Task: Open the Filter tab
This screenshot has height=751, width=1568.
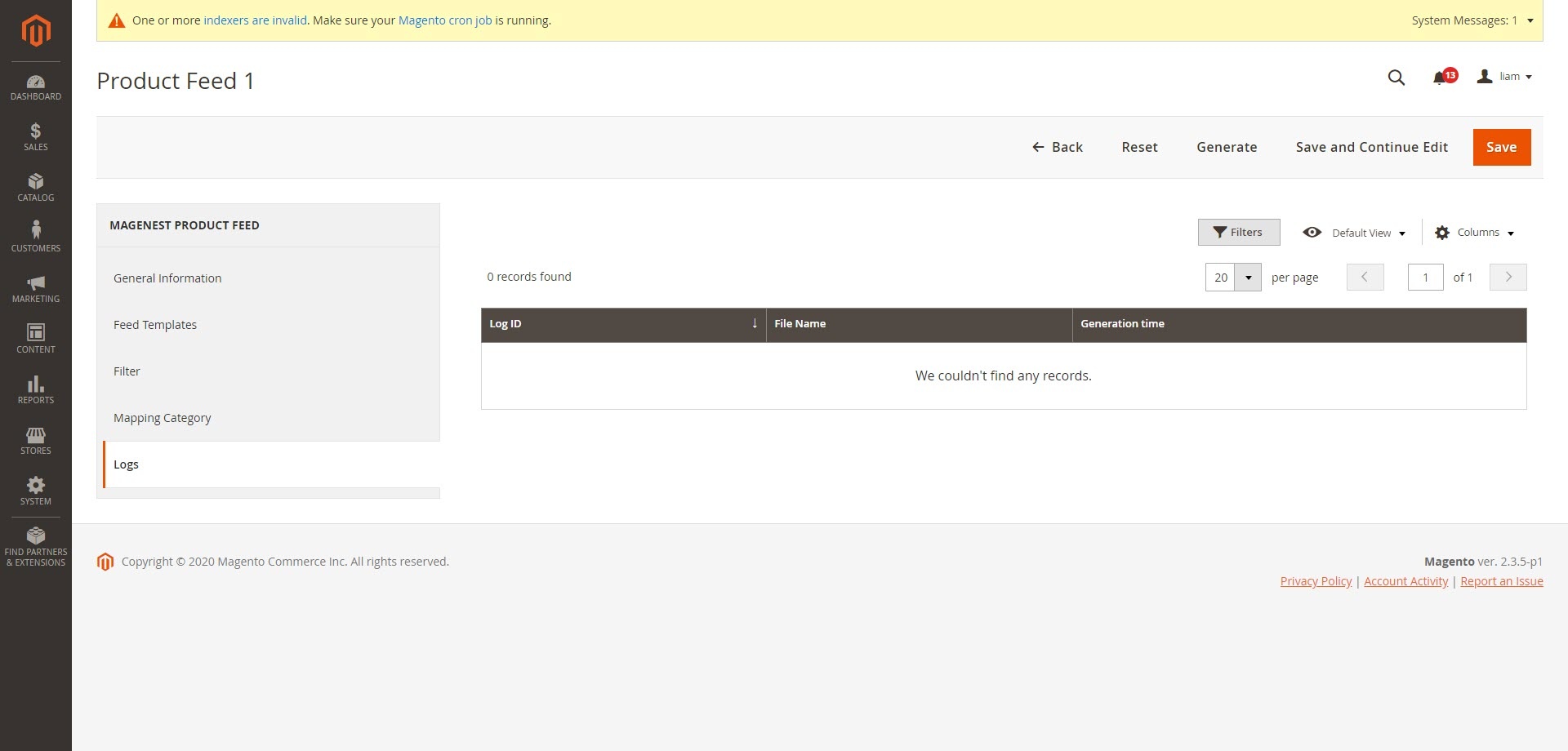Action: click(268, 371)
